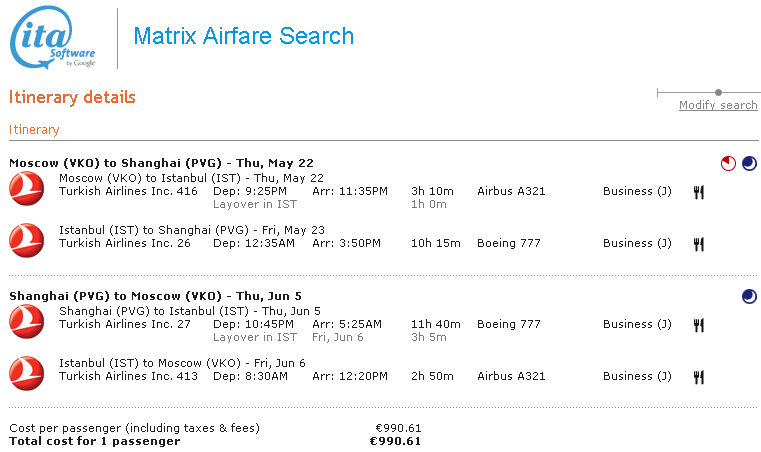Click the meal icon for flight 27
The height and width of the screenshot is (452, 761).
click(x=699, y=324)
